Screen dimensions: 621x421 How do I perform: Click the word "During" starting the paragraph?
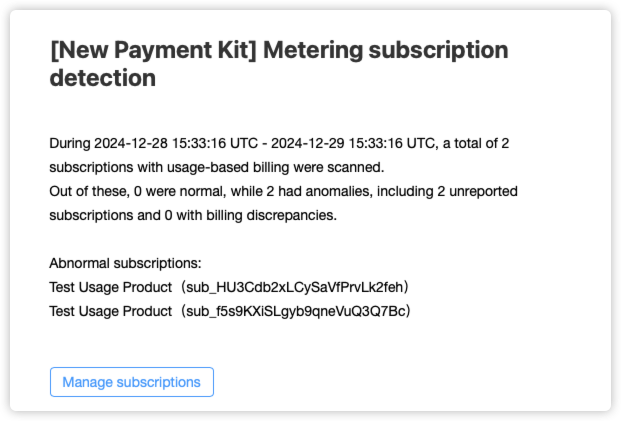70,143
